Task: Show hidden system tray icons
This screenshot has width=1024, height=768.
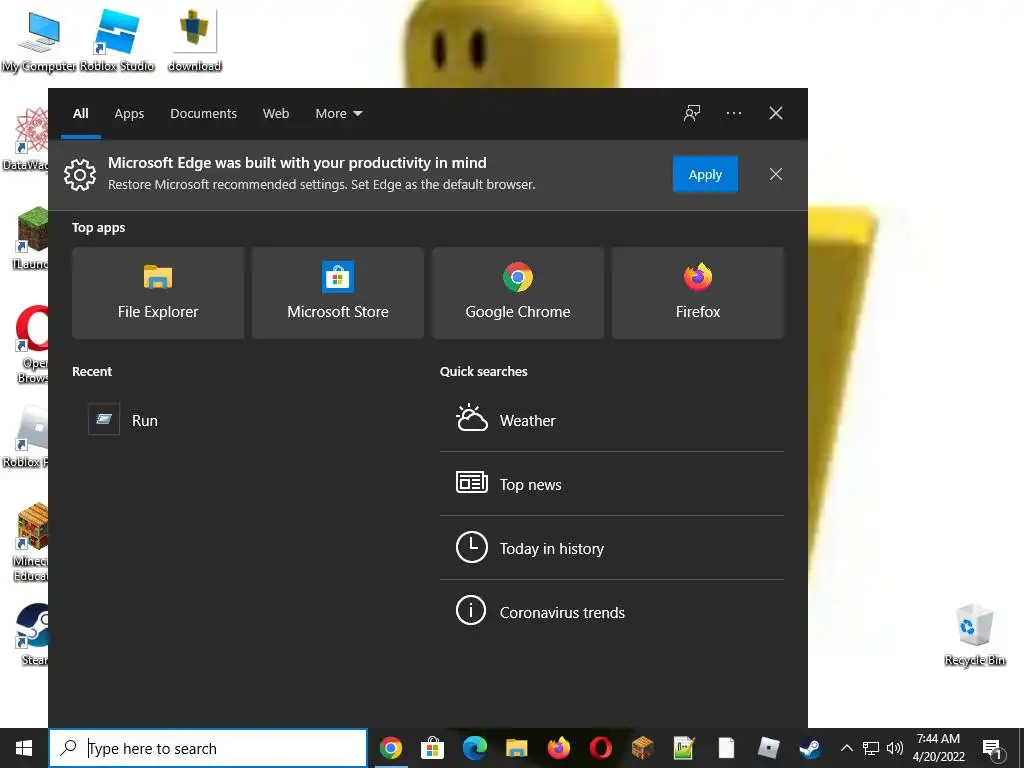Action: [x=846, y=748]
